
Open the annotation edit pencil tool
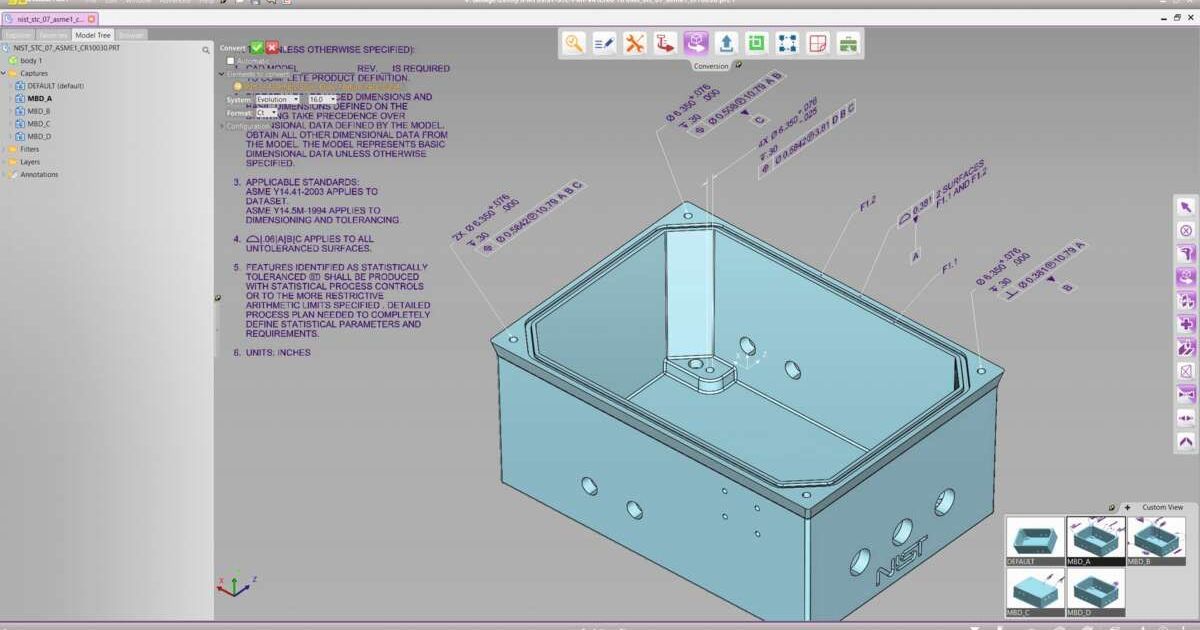coord(604,43)
